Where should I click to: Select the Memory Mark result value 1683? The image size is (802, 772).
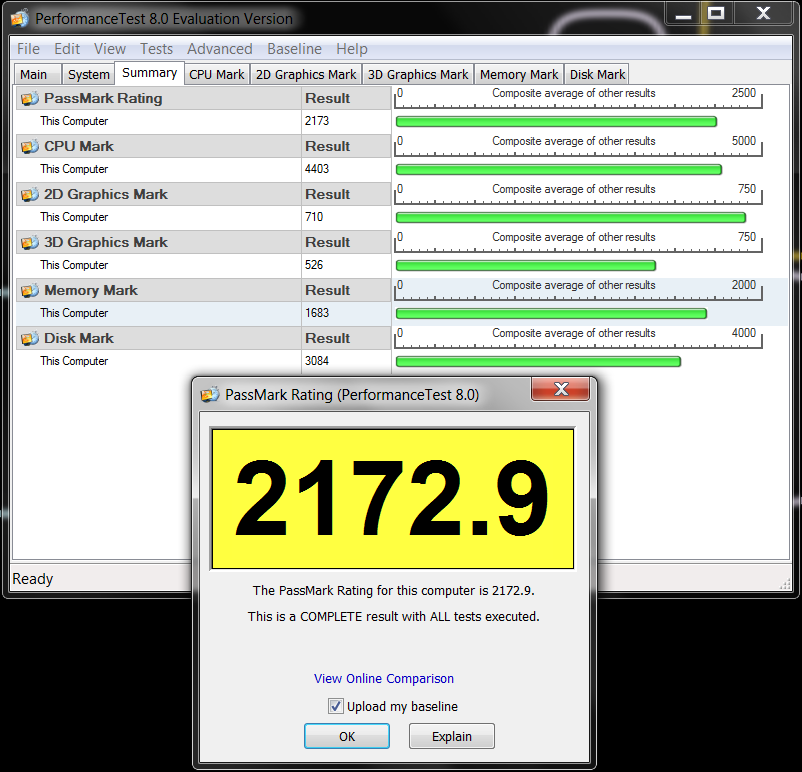[317, 313]
